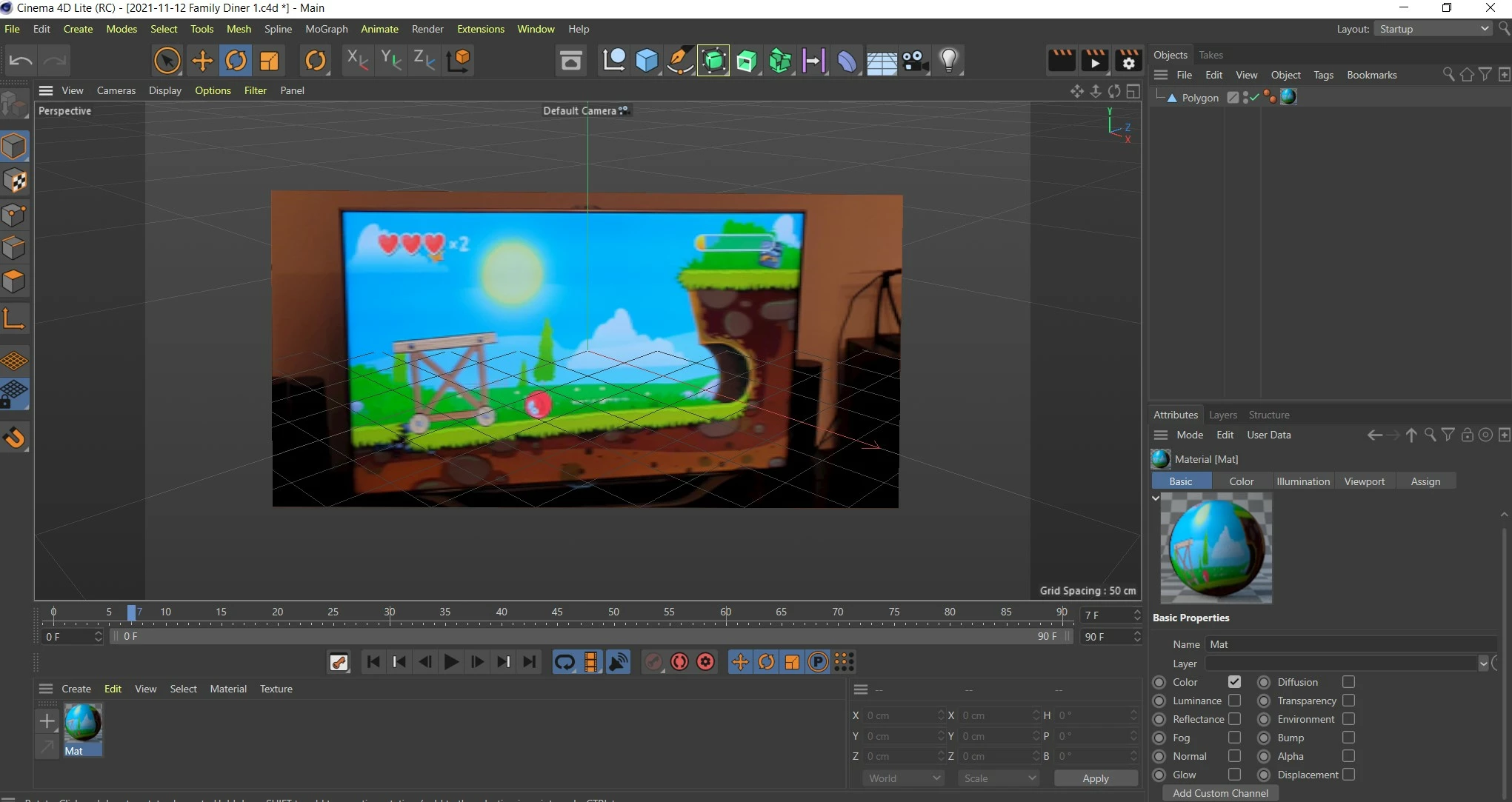Open the MoGraph menu
Image resolution: width=1512 pixels, height=802 pixels.
326,29
